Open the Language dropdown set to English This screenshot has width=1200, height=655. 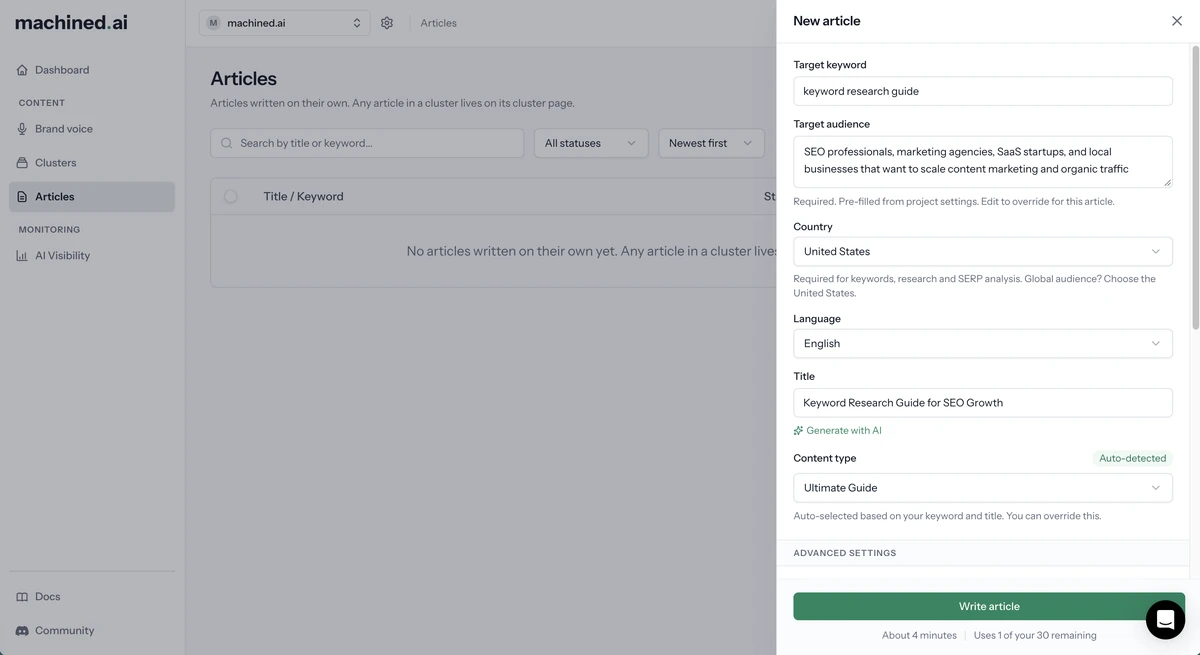983,344
